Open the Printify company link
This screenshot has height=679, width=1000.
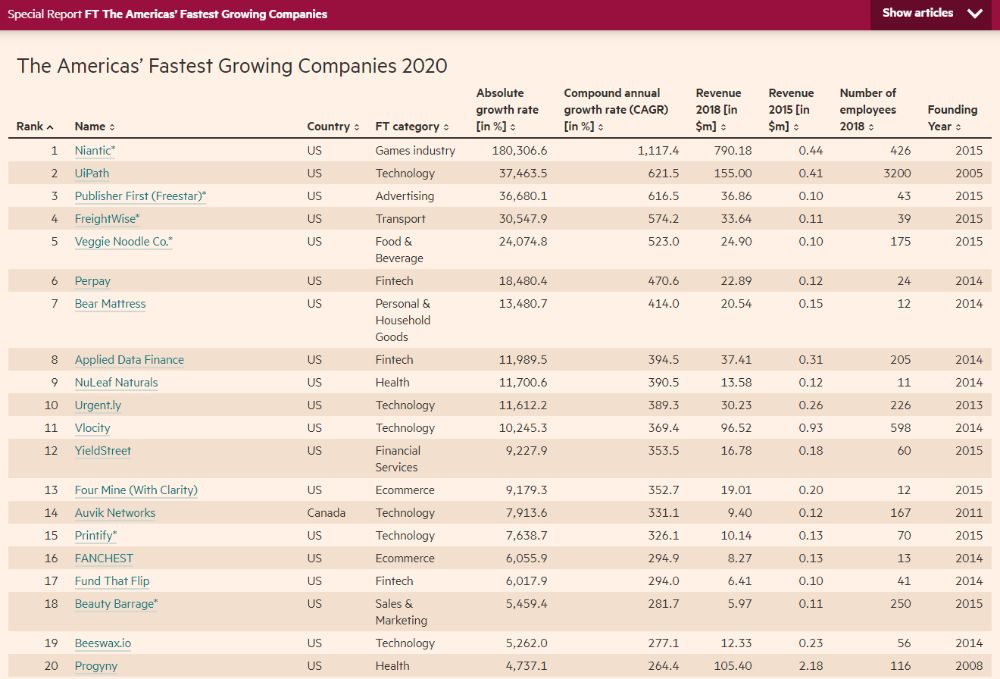pos(96,536)
